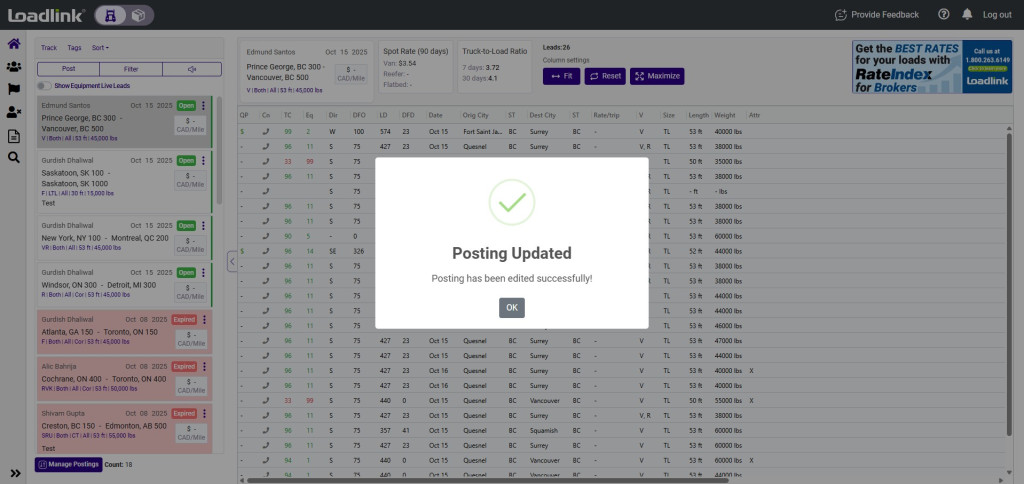Screen dimensions: 1024x484
Task: Toggle the Show Equipment Live Leads switch
Action: click(x=44, y=86)
